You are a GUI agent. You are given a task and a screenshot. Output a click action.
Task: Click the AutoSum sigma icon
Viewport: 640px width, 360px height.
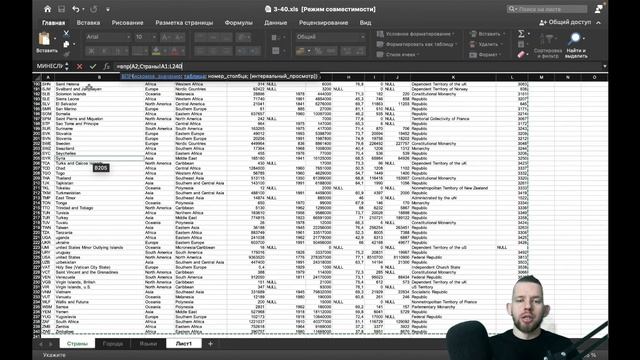521,34
